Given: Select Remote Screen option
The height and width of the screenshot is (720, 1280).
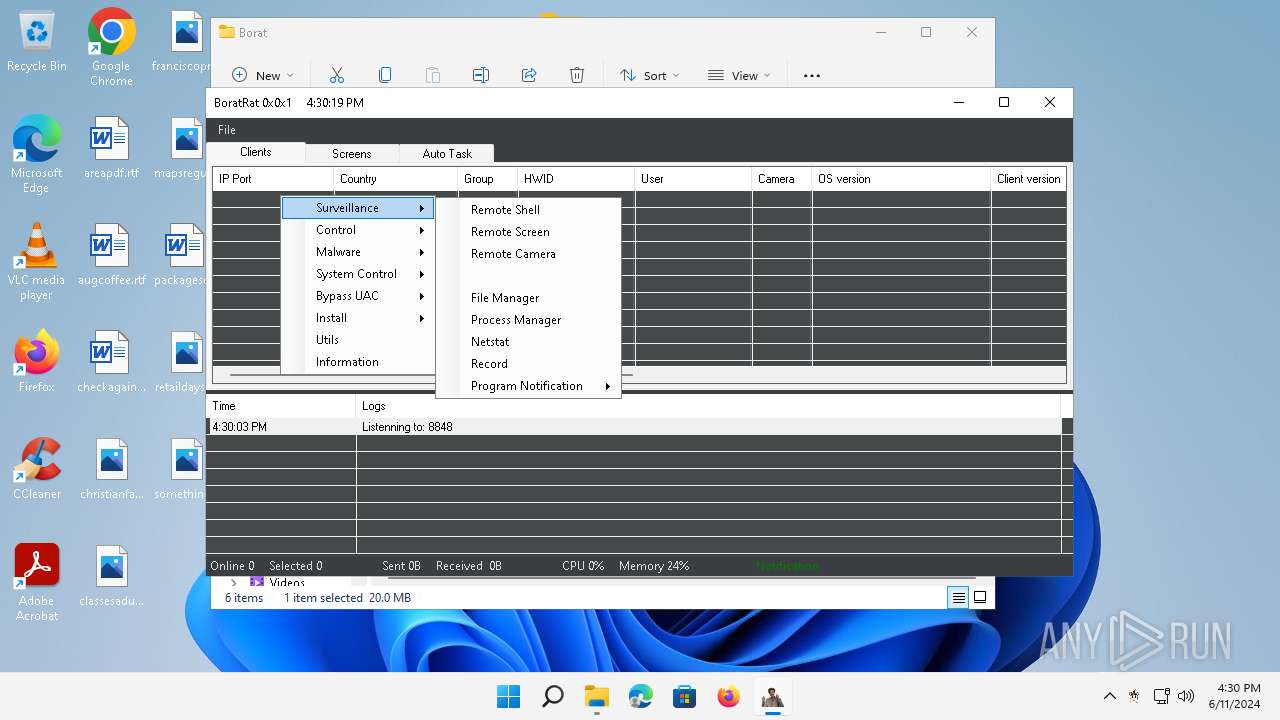Looking at the screenshot, I should 528,232.
